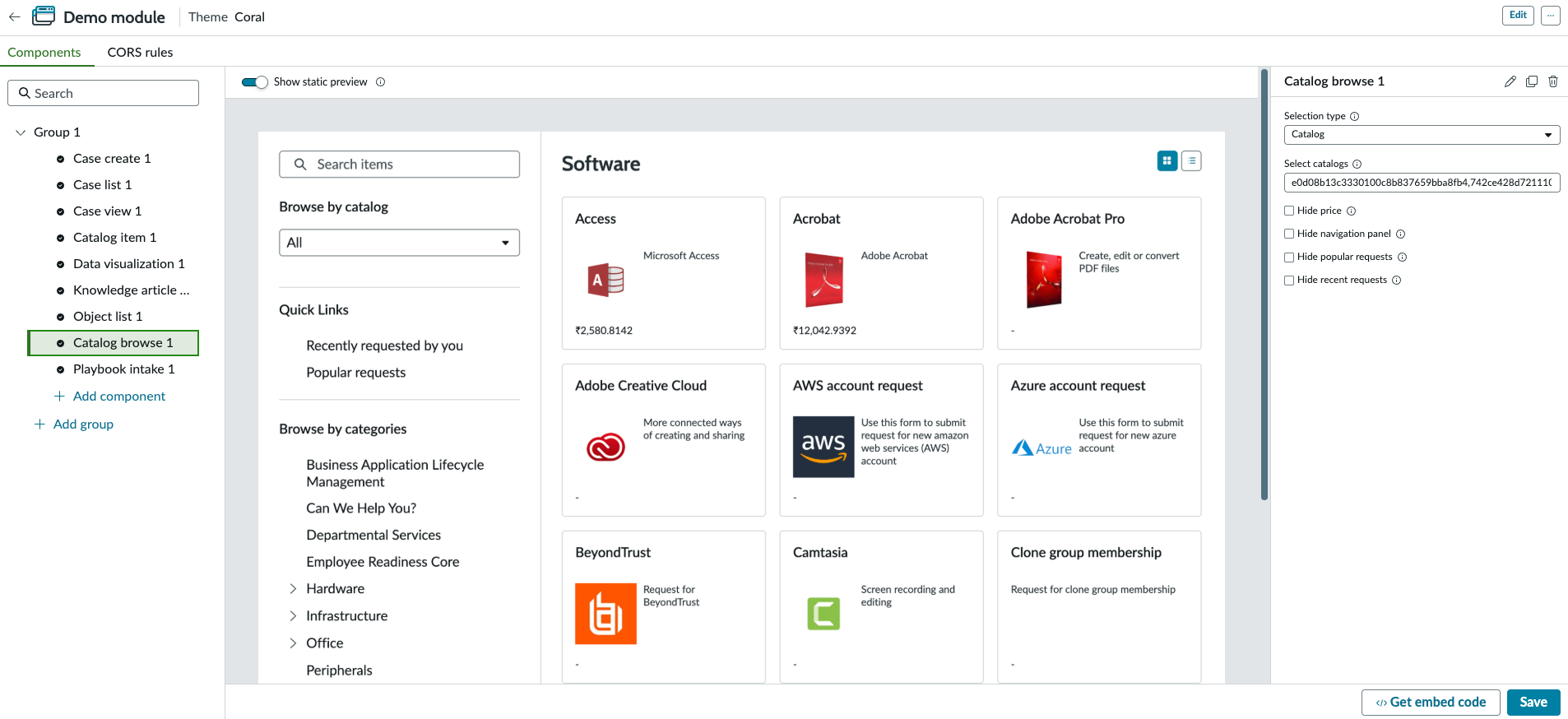Viewport: 1568px width, 719px height.
Task: Toggle the Show static preview switch
Action: (254, 82)
